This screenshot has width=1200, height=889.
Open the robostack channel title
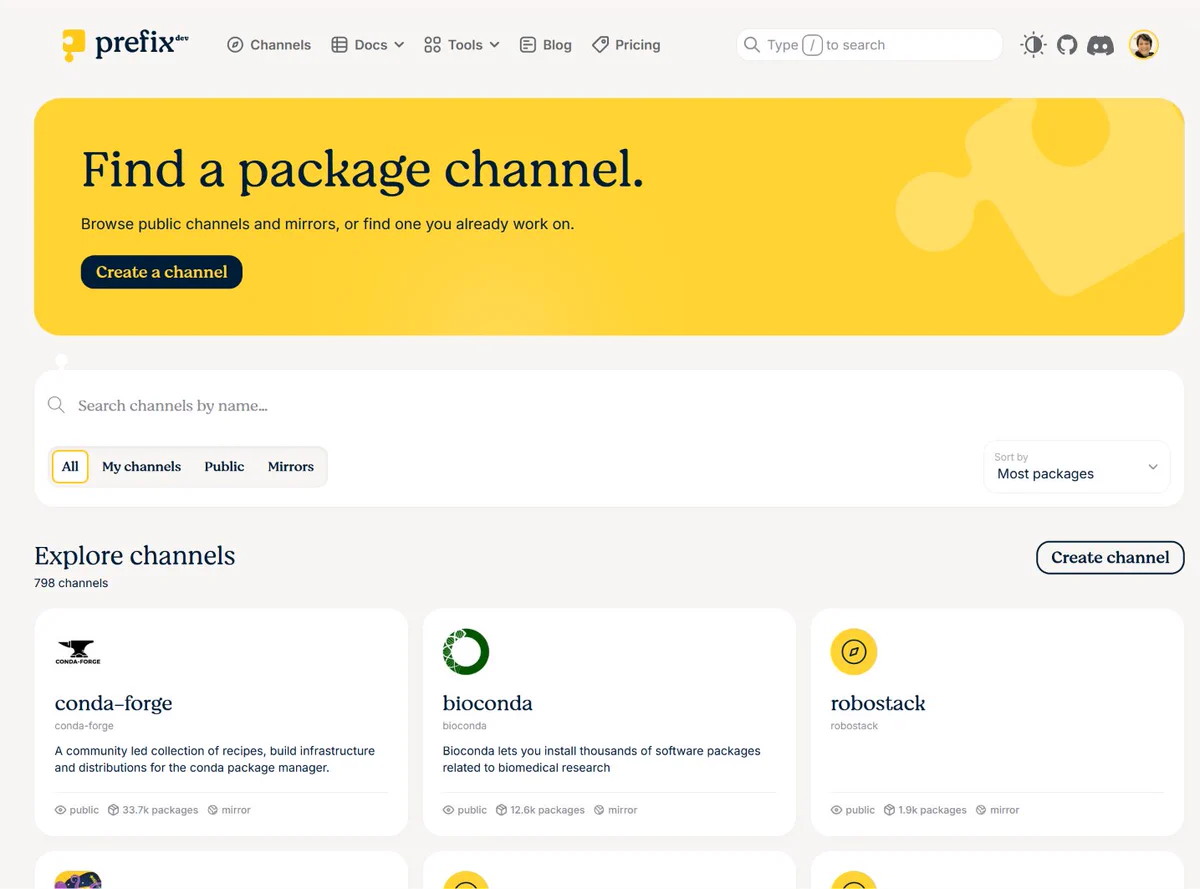point(878,703)
